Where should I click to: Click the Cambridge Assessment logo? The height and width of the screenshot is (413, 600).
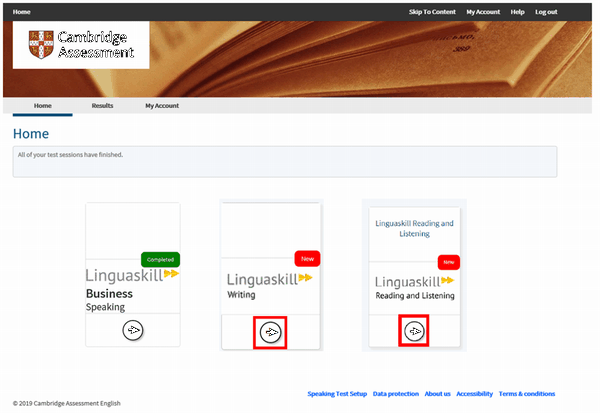tap(81, 45)
